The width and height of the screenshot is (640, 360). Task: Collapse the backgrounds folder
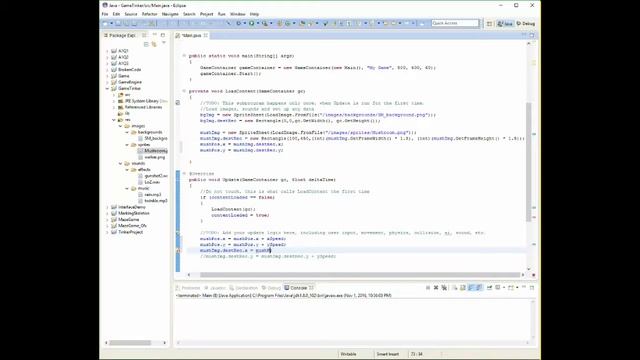coord(127,132)
